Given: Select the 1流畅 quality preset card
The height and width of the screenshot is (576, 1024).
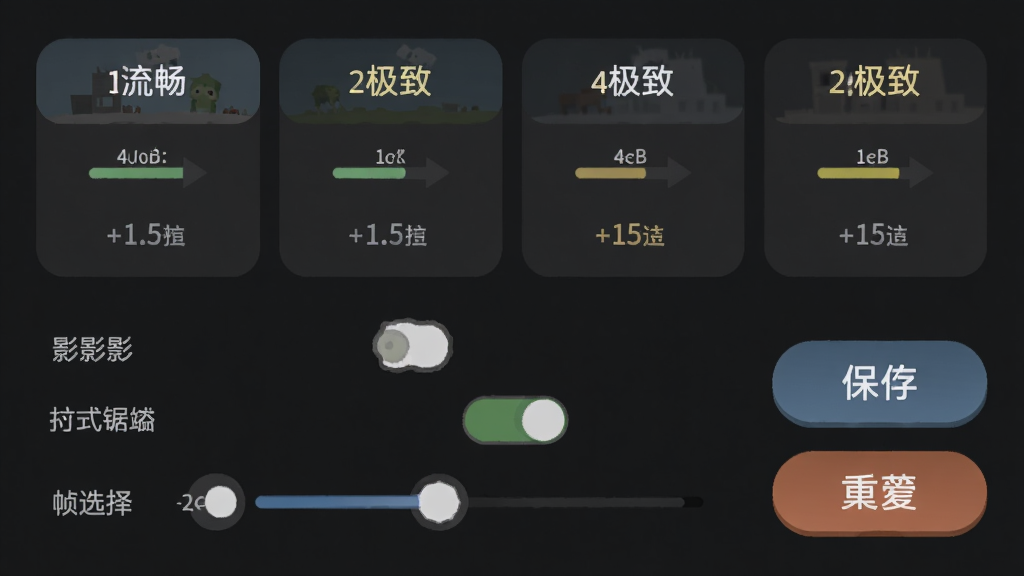Looking at the screenshot, I should [x=148, y=157].
